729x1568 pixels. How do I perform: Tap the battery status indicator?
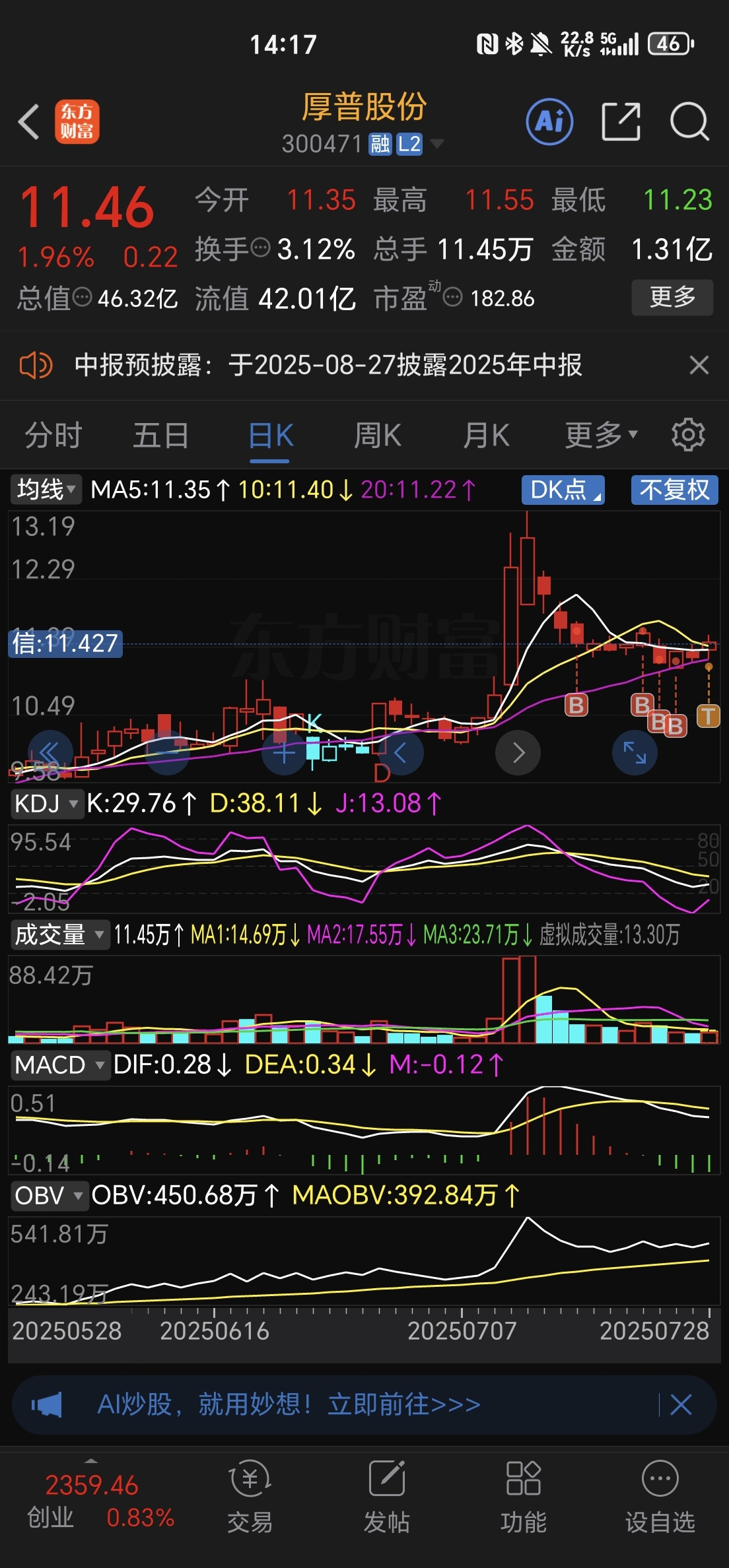671,44
